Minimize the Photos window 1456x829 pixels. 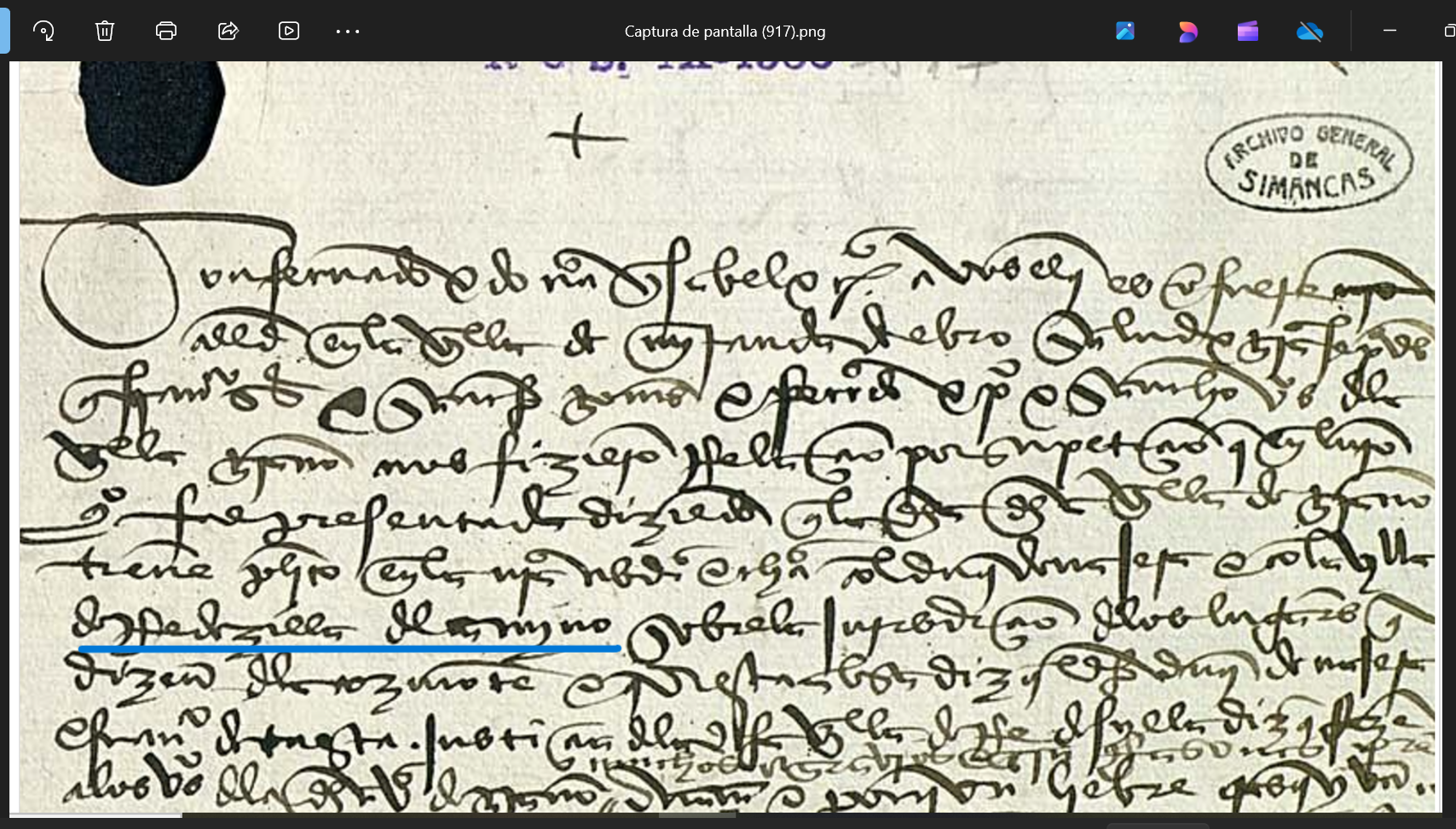click(1390, 31)
